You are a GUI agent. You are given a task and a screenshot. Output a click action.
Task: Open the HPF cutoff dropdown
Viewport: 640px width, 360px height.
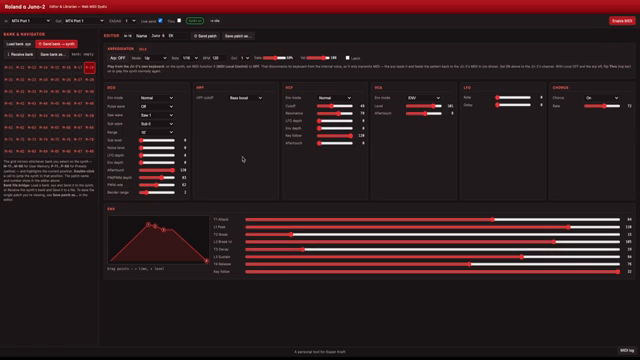point(246,98)
